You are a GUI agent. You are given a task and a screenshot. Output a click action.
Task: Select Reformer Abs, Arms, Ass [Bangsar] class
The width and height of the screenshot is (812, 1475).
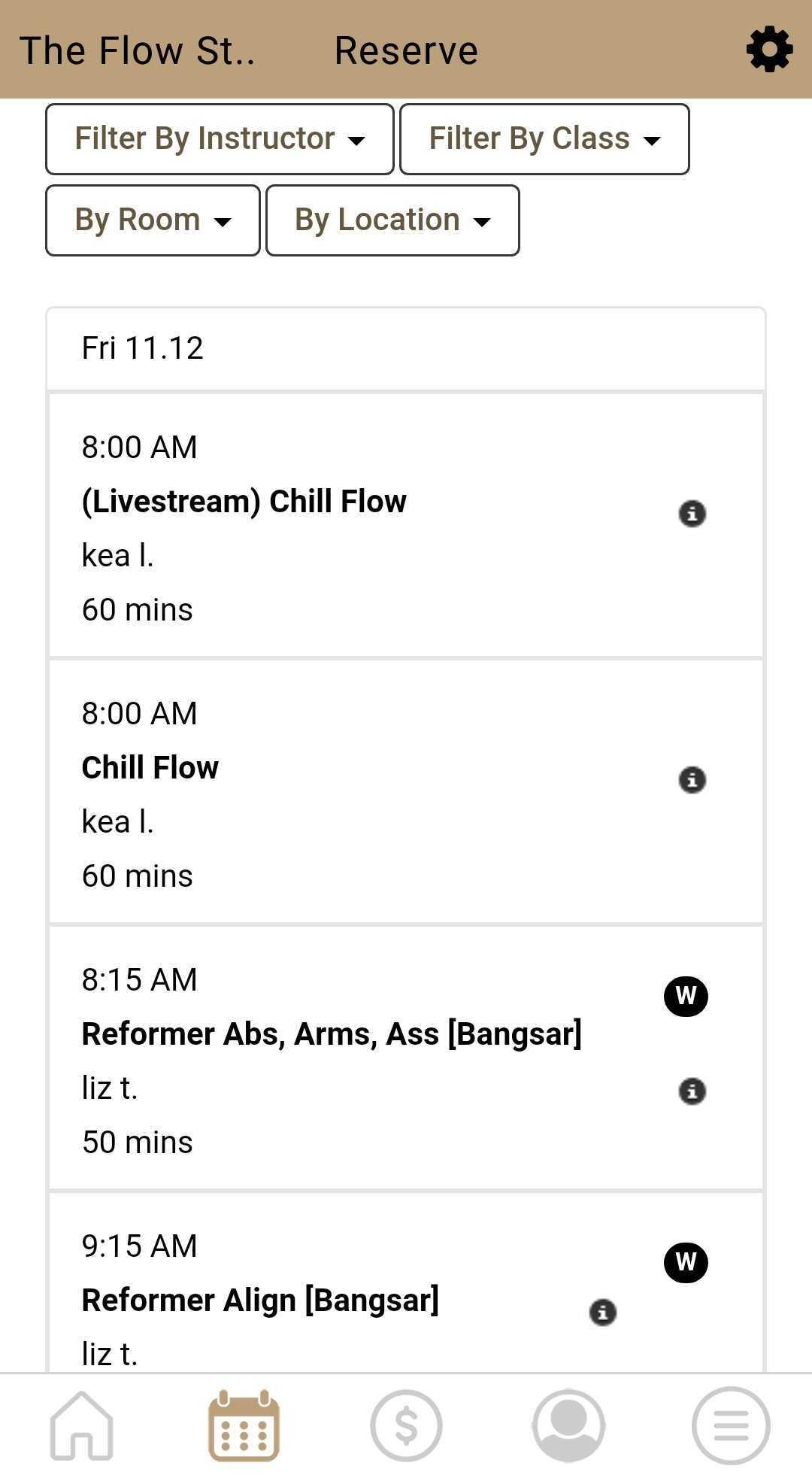click(332, 1034)
